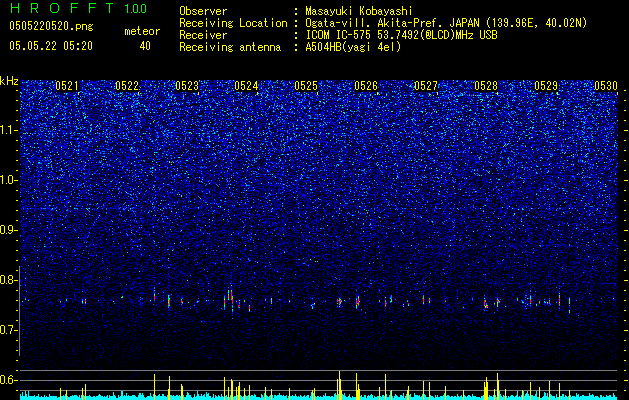Select the file name 0505220520.png
This screenshot has width=629, height=400.
point(51,27)
